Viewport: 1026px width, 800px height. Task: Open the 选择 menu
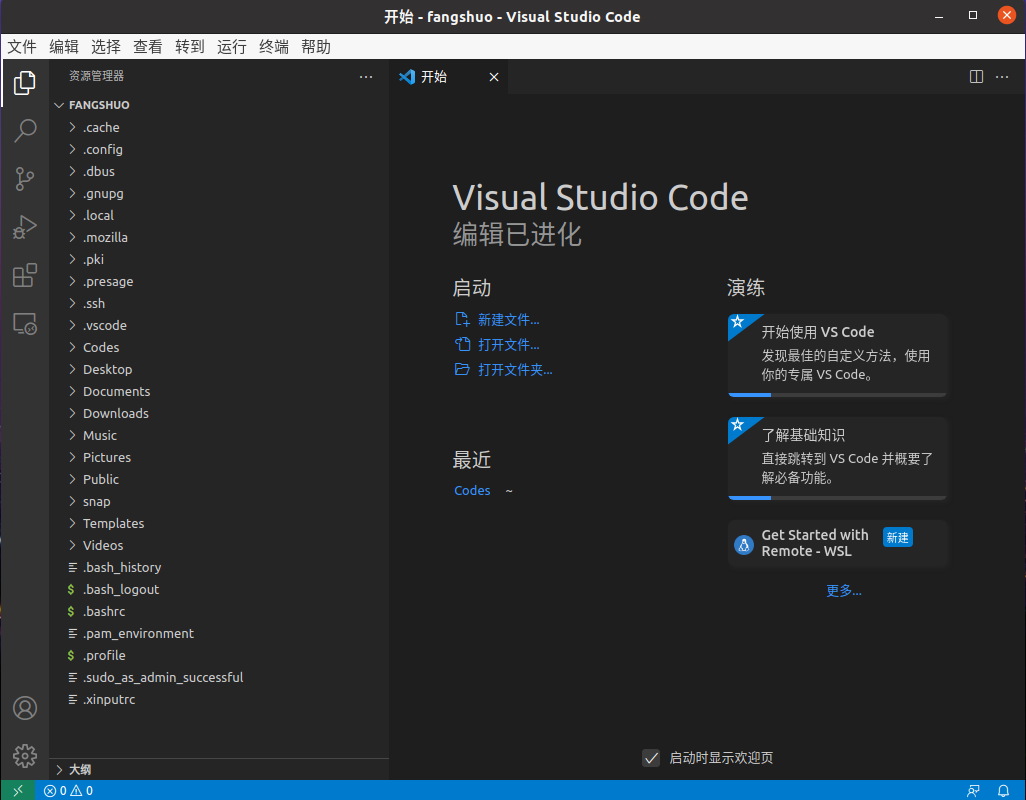tap(106, 47)
